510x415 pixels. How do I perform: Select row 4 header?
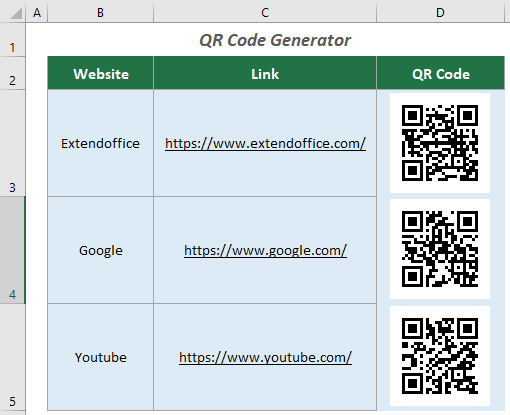pos(13,250)
